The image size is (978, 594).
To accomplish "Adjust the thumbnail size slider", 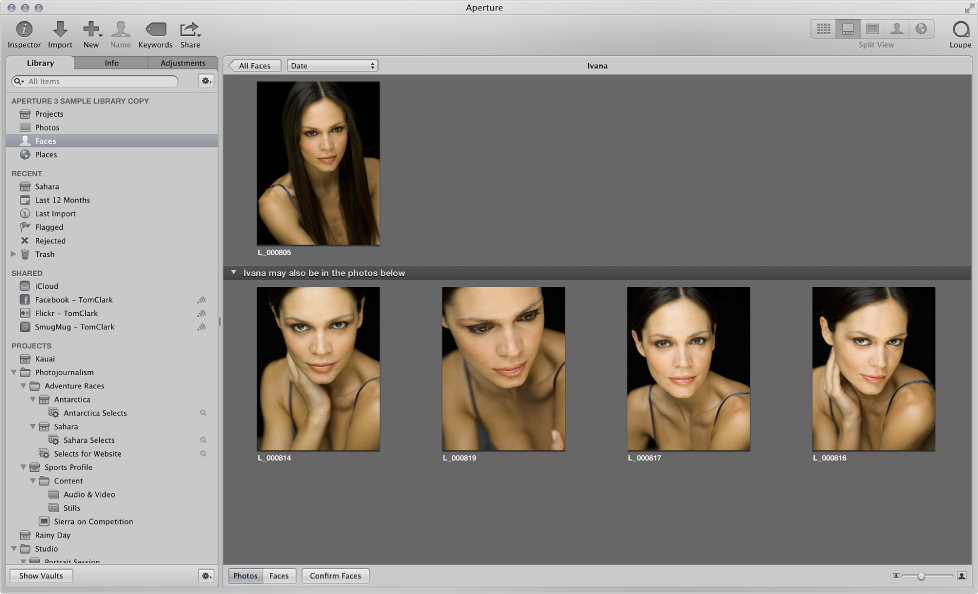I will [x=920, y=576].
